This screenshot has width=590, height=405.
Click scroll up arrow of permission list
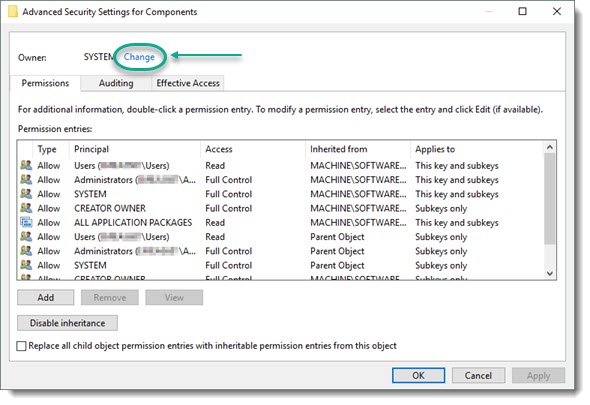click(x=550, y=147)
